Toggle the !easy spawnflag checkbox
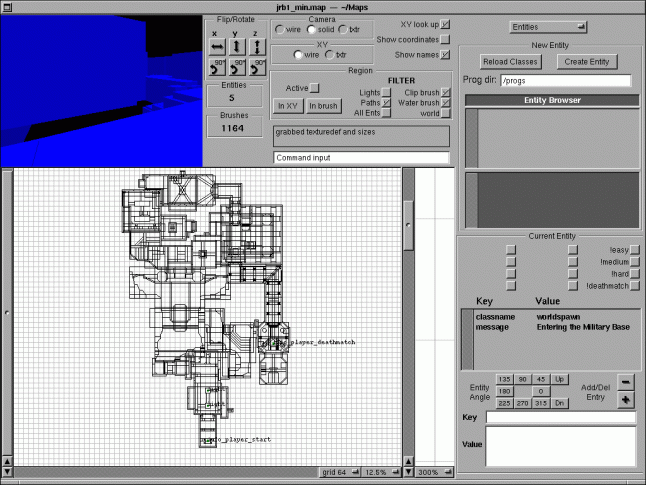This screenshot has height=485, width=646. point(635,250)
